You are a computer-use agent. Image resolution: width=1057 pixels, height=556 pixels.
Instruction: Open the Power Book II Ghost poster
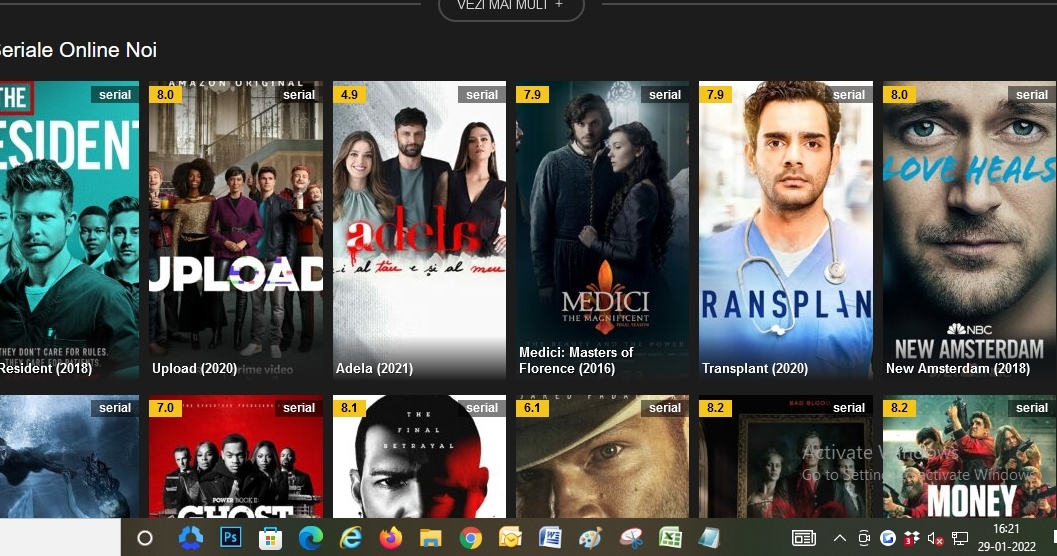click(236, 456)
